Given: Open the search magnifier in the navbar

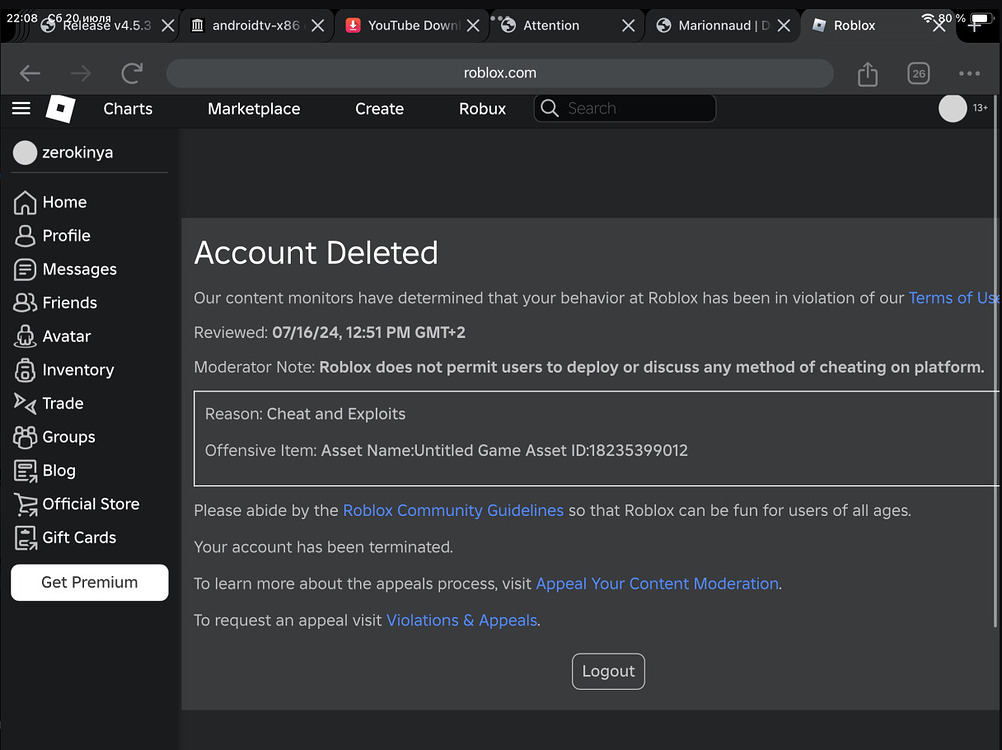Looking at the screenshot, I should click(549, 108).
